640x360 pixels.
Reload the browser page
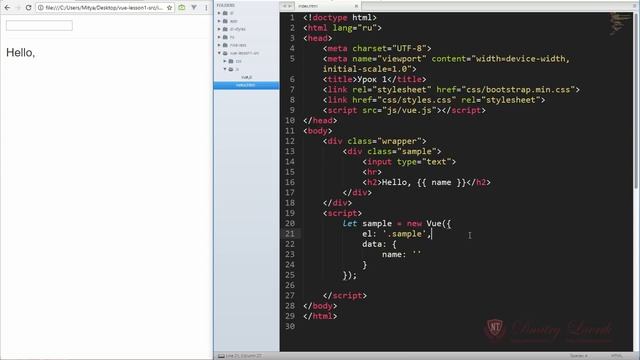pyautogui.click(x=28, y=7)
